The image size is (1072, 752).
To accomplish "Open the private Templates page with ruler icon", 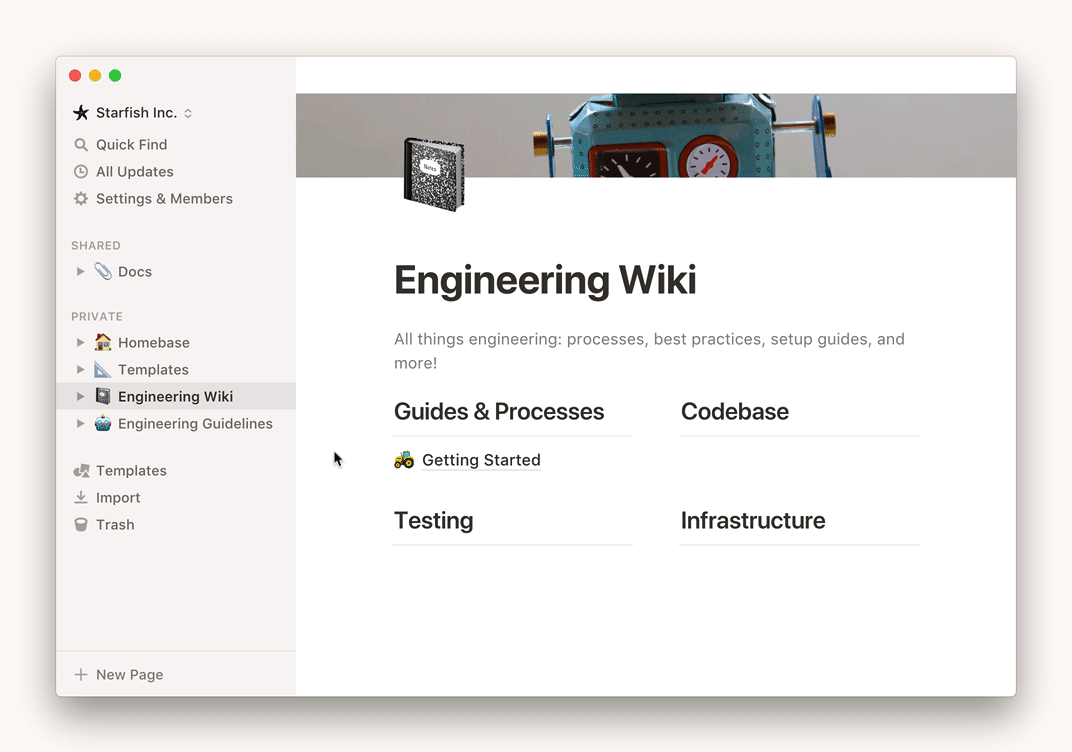I will pos(153,370).
